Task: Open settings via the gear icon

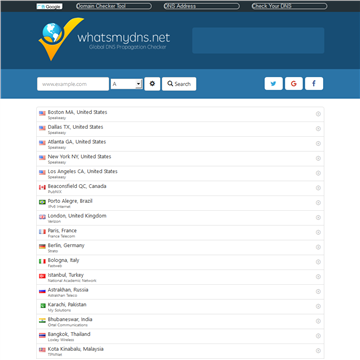Action: coord(152,84)
